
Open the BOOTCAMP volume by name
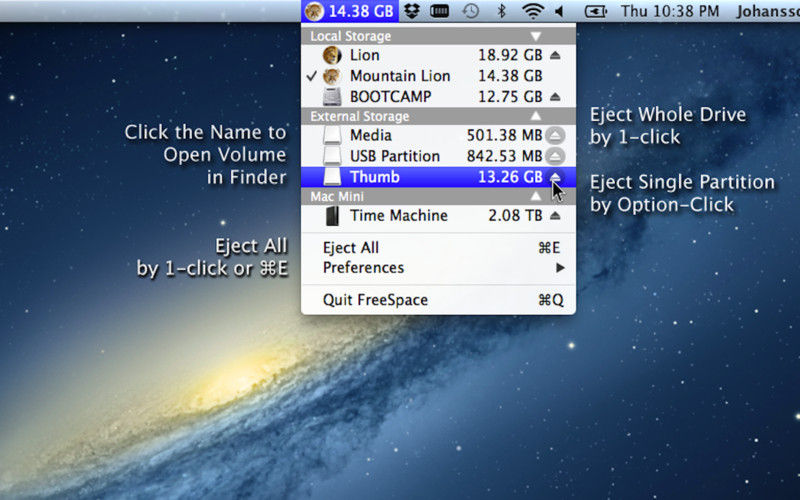[390, 96]
